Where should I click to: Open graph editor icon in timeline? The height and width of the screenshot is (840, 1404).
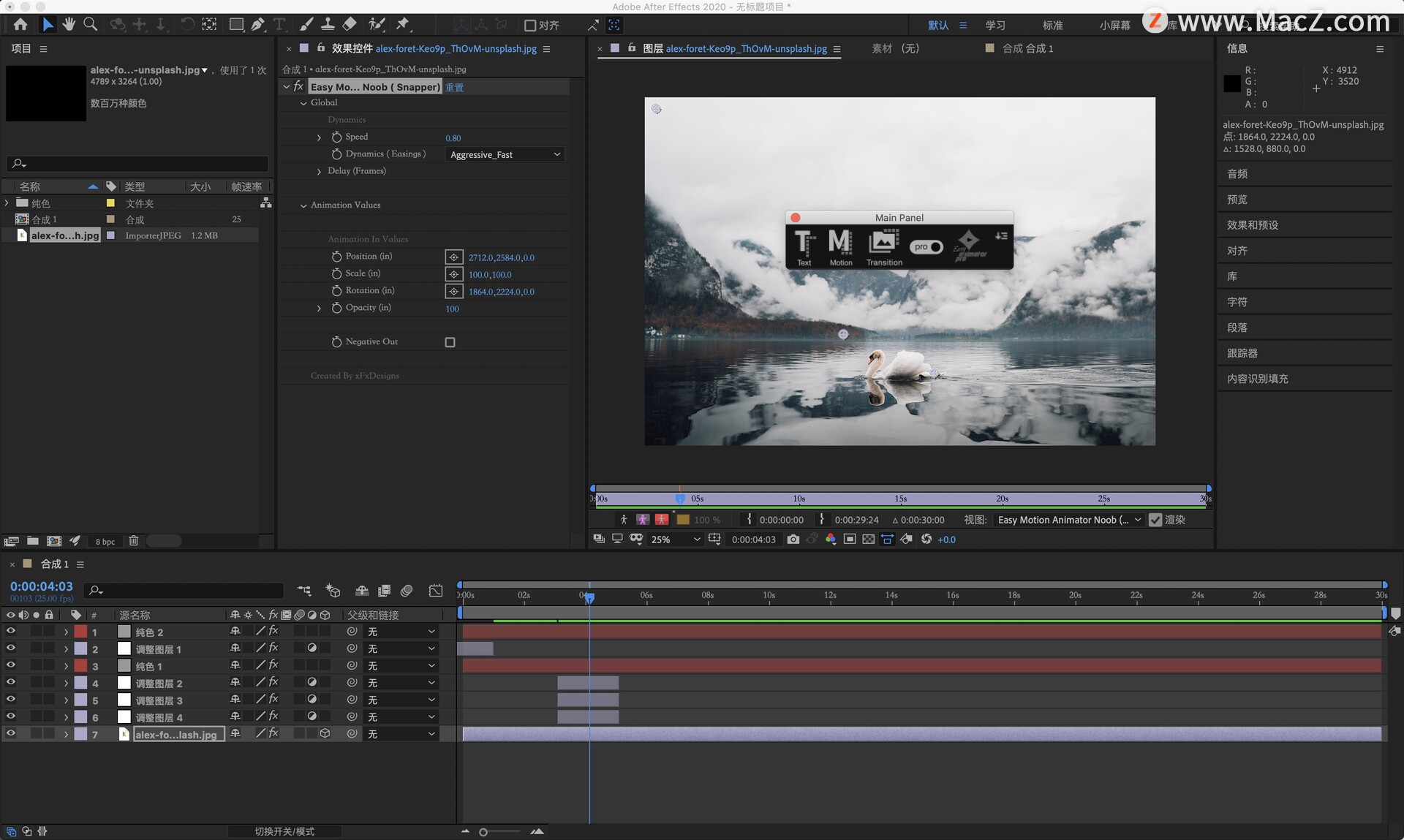[436, 590]
